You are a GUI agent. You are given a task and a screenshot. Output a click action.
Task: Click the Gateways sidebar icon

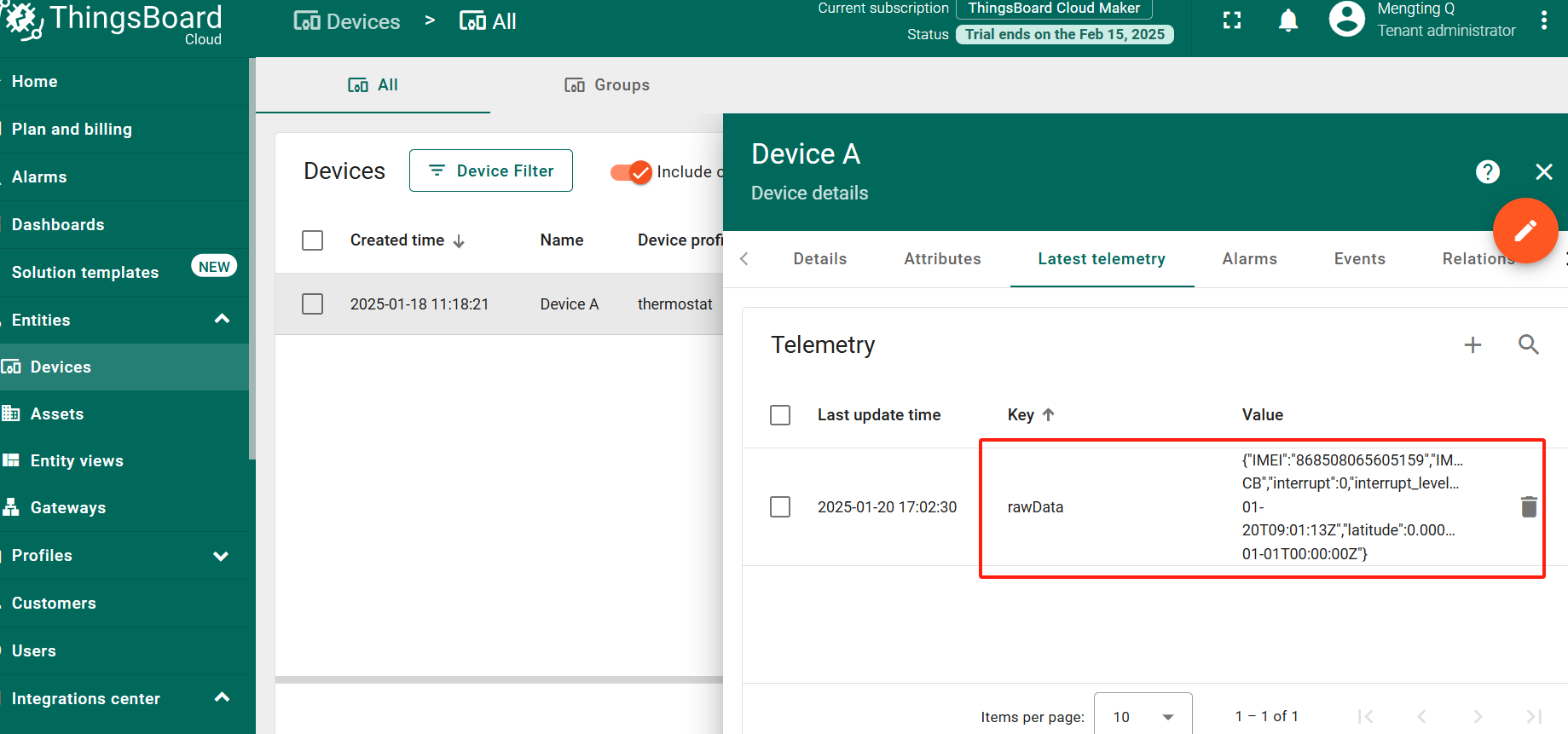pos(11,507)
